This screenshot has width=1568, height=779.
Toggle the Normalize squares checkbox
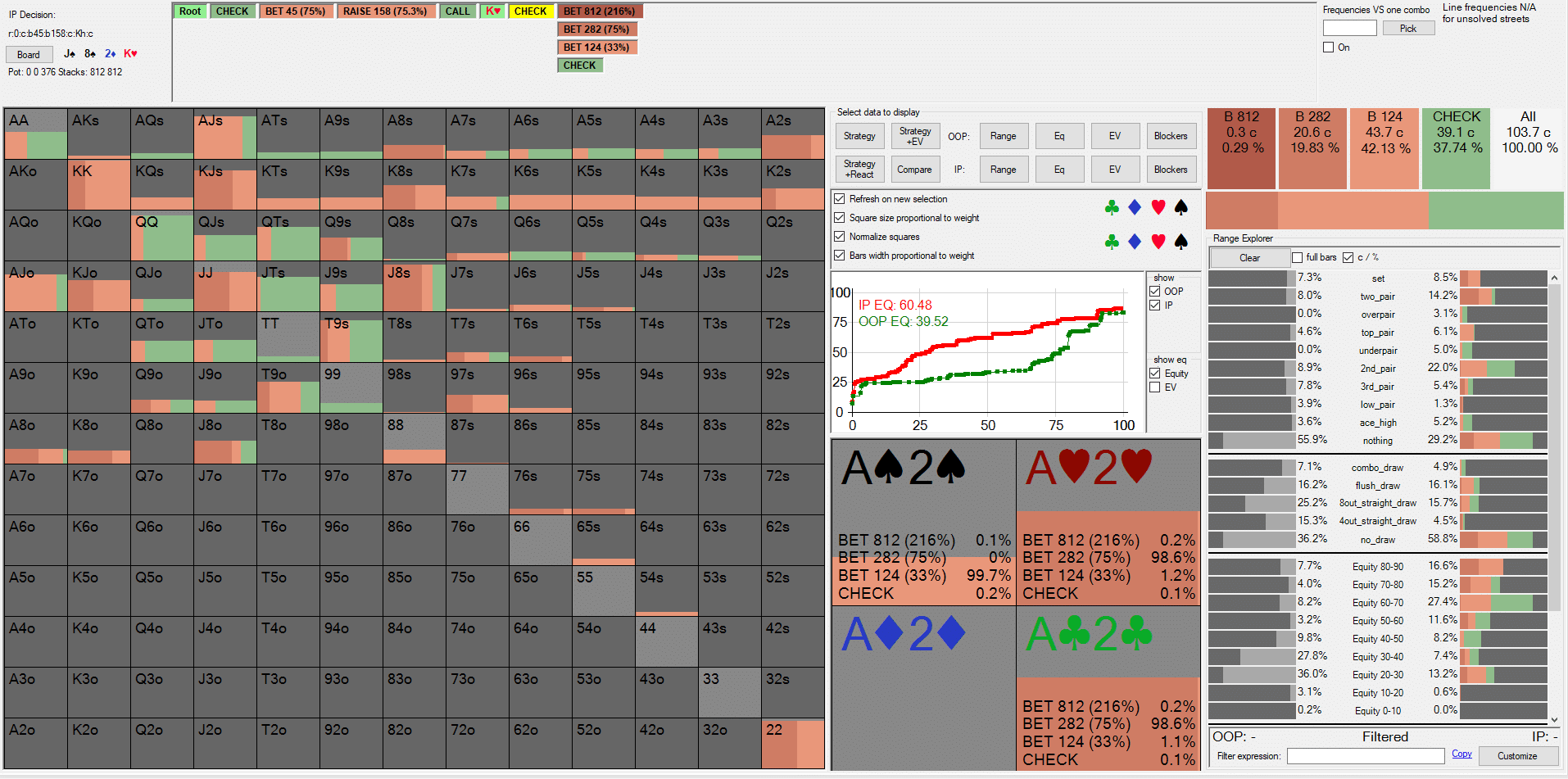(x=840, y=237)
